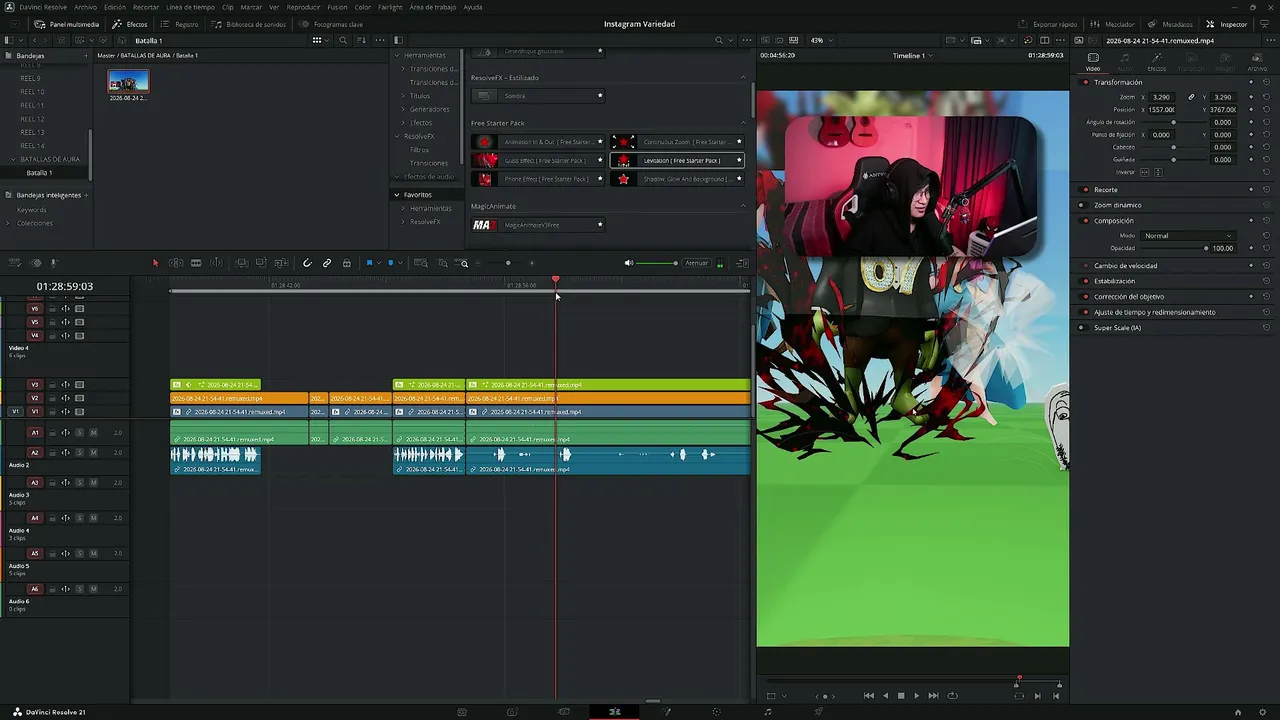The image size is (1280, 720).
Task: Click the Zoom link chain icon in Inspector
Action: [1191, 97]
